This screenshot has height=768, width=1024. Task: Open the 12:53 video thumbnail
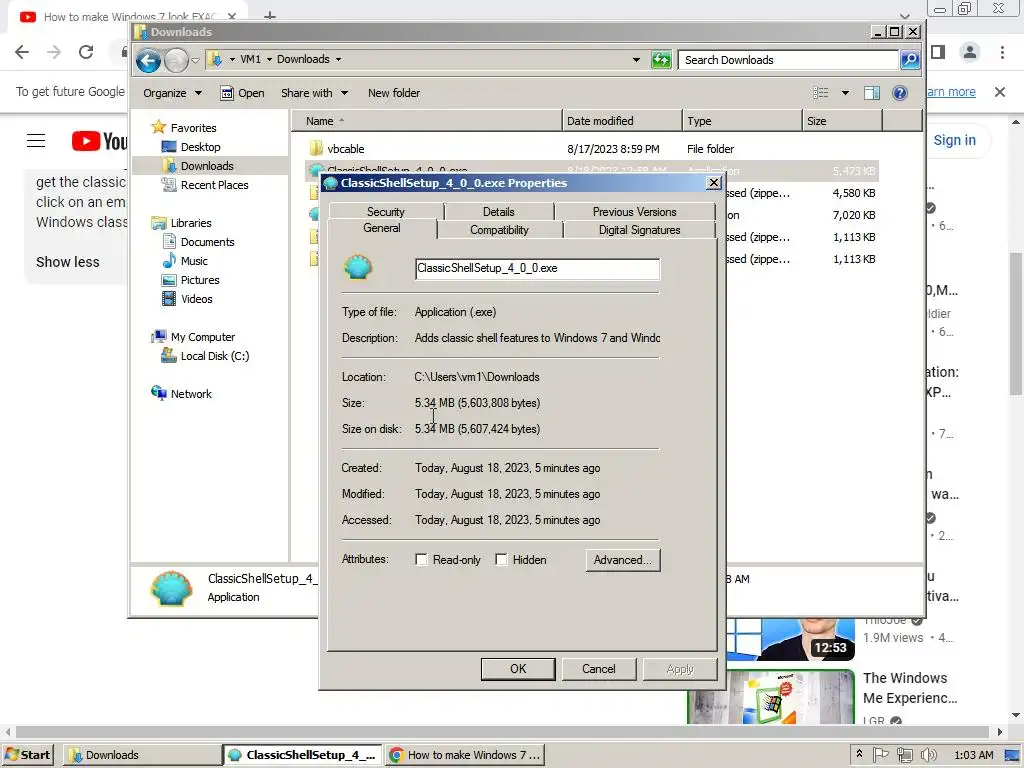coord(790,639)
